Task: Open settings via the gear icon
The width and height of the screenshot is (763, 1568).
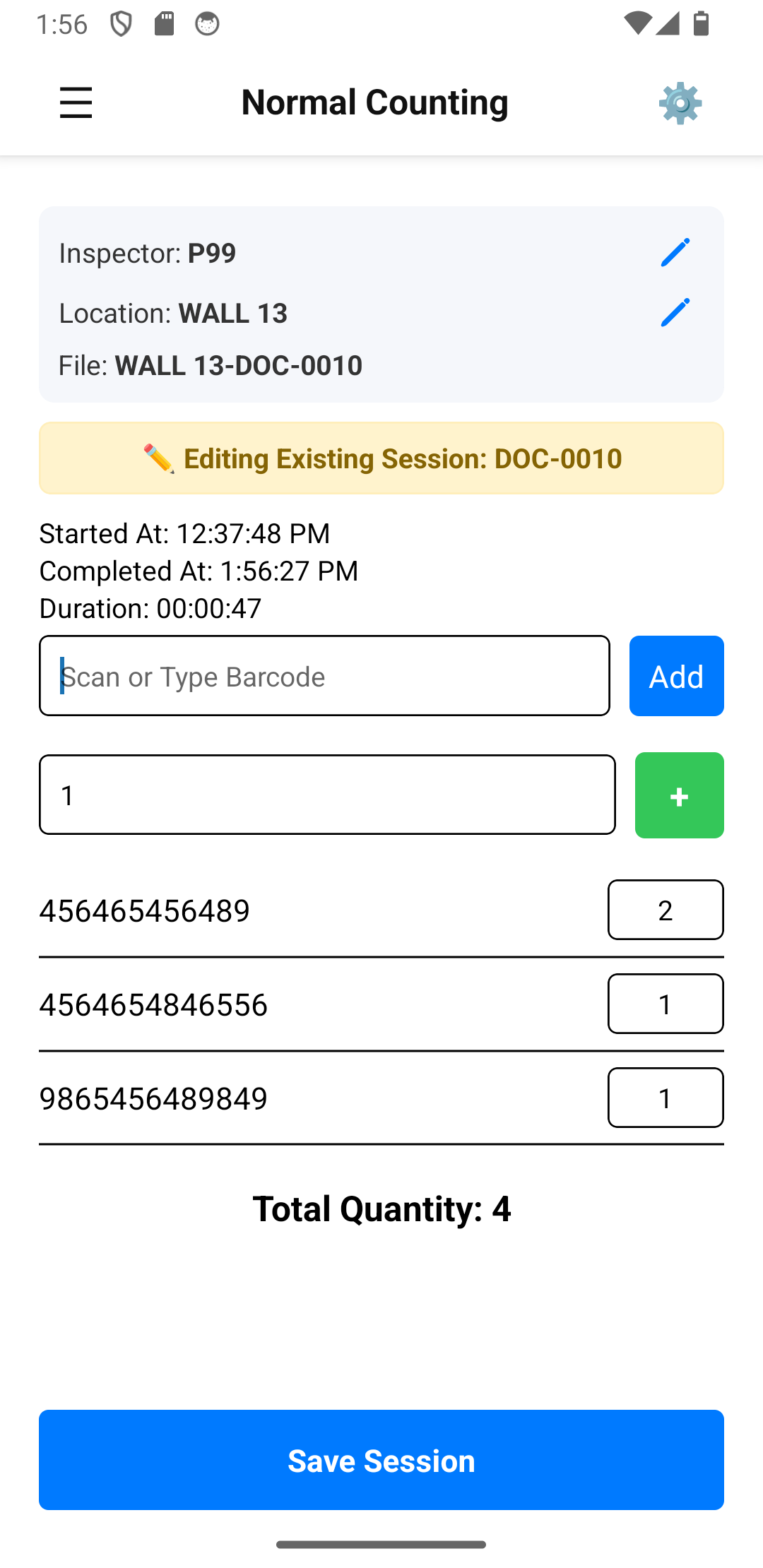Action: [x=680, y=103]
